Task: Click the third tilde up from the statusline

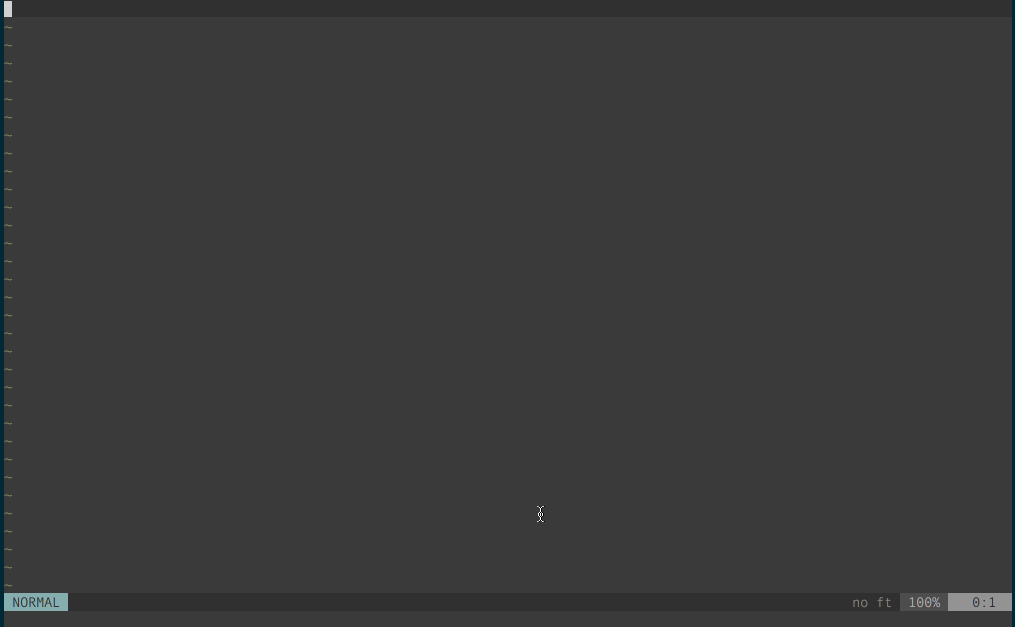Action: click(x=8, y=549)
